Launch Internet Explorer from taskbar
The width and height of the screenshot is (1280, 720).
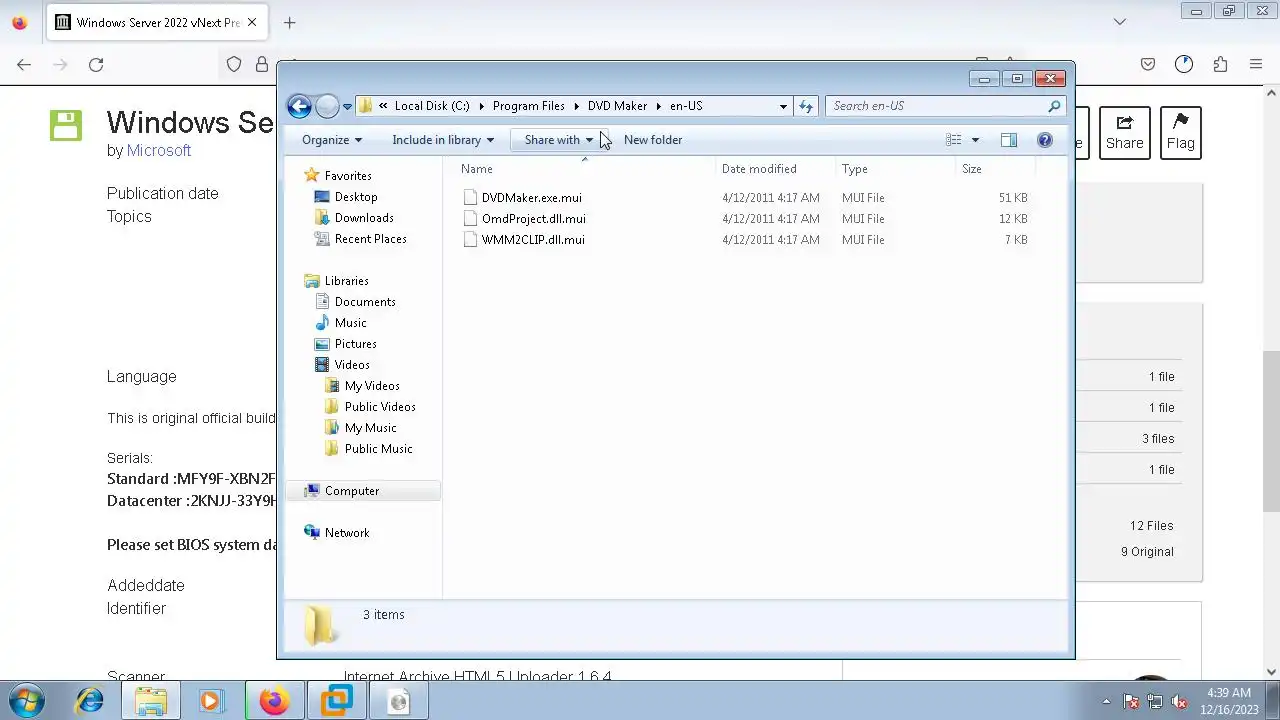coord(90,701)
